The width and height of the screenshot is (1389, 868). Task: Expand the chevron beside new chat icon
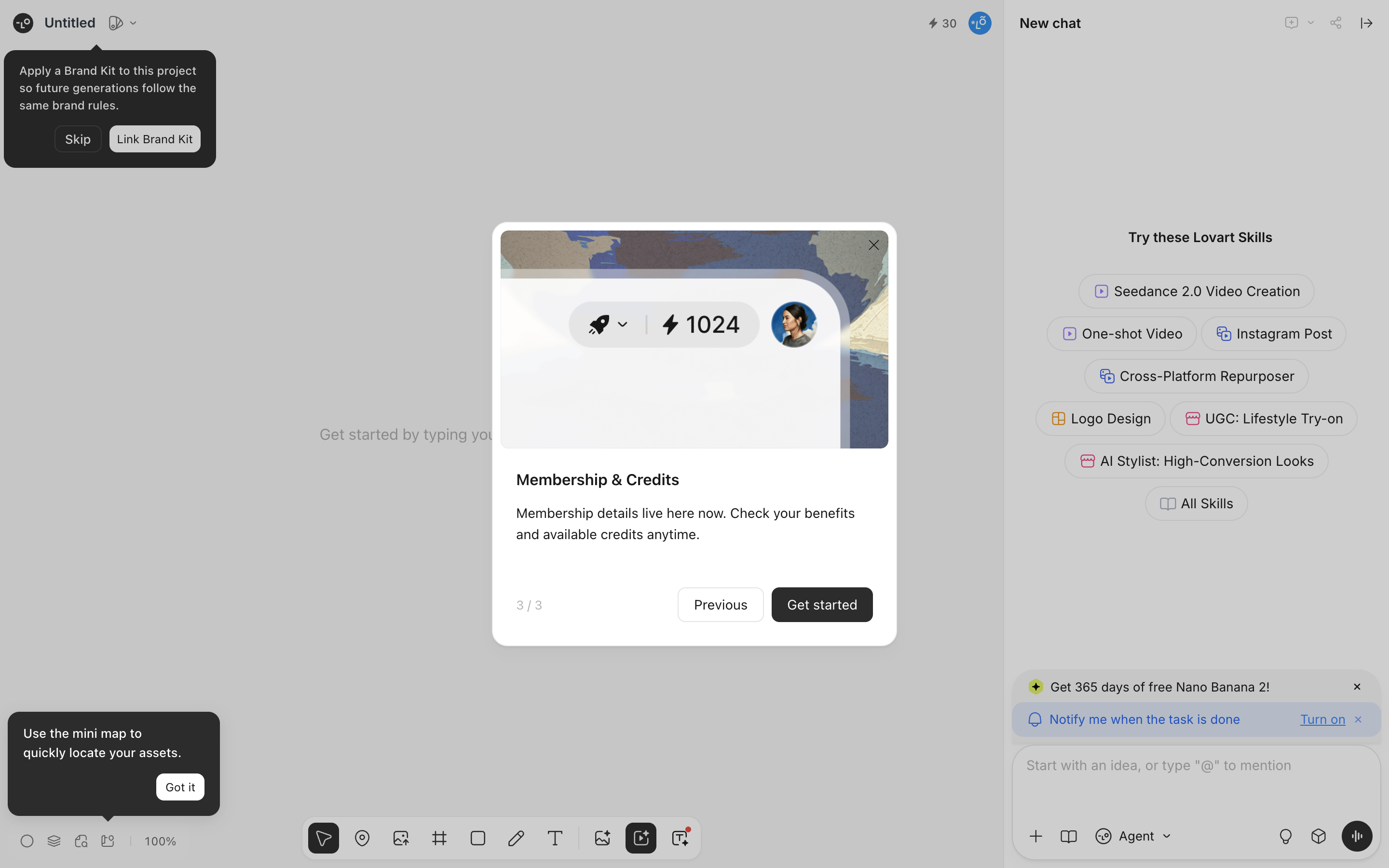[1311, 23]
